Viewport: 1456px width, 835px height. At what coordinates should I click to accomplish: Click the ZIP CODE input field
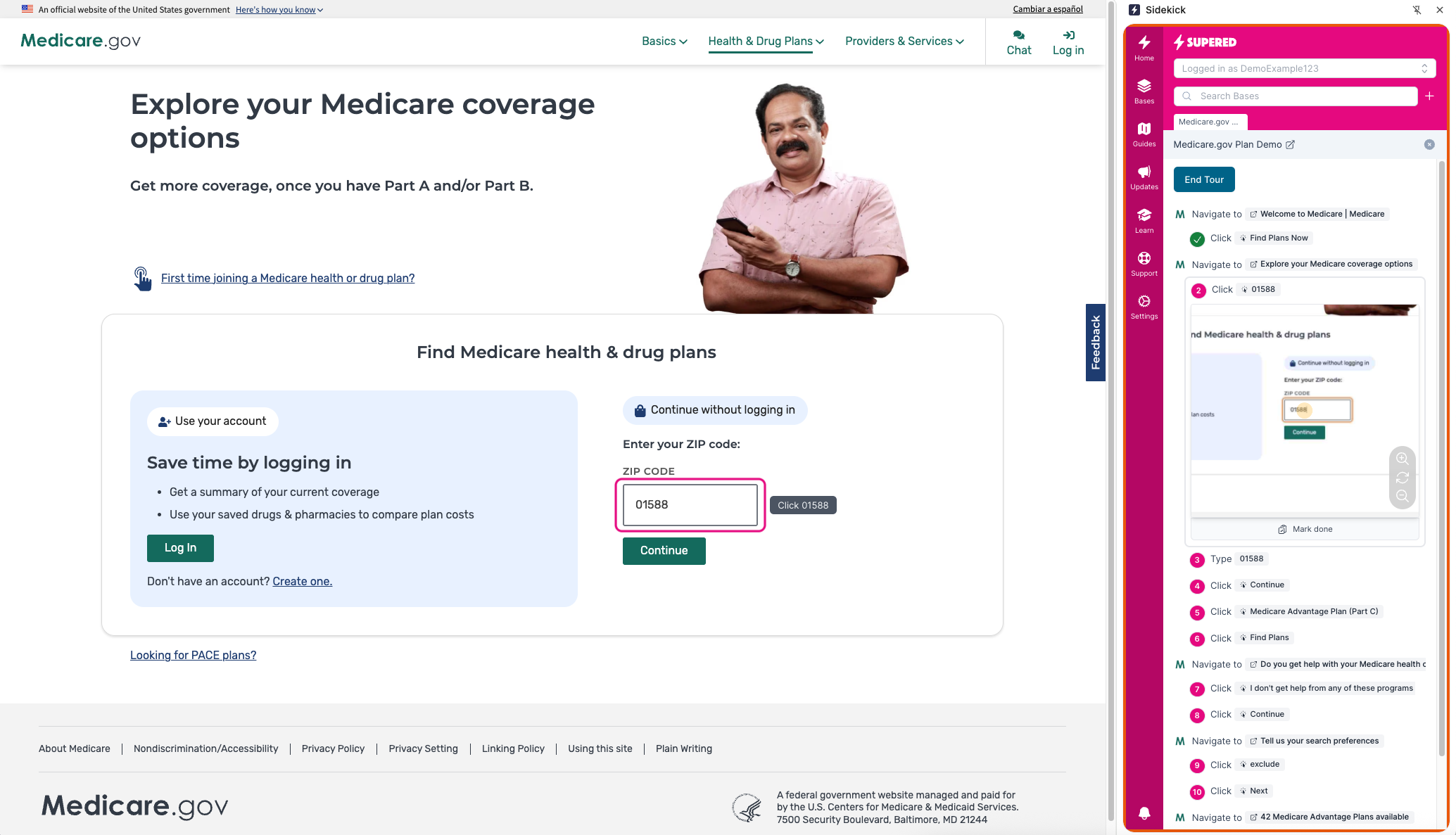tap(690, 505)
